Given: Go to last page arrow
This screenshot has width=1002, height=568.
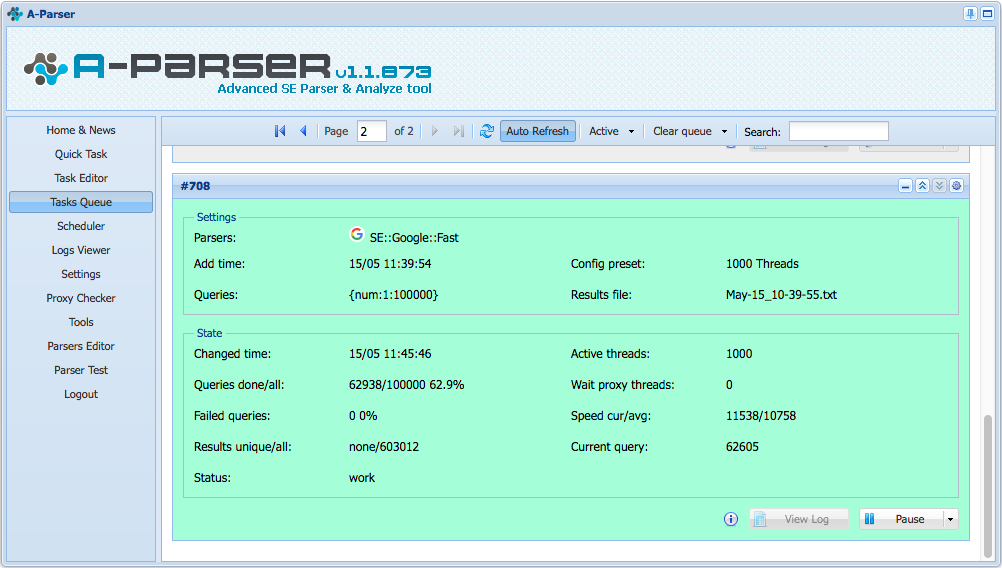Looking at the screenshot, I should tap(458, 131).
